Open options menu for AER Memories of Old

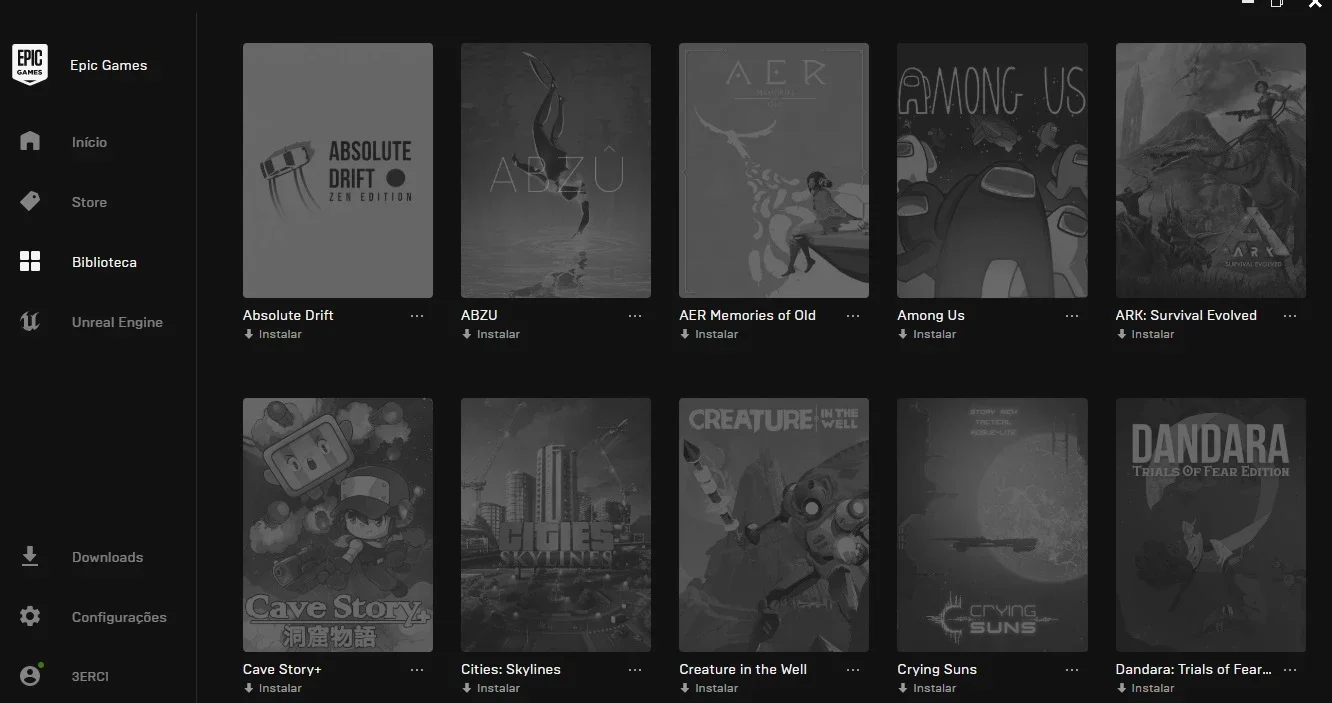coord(853,315)
